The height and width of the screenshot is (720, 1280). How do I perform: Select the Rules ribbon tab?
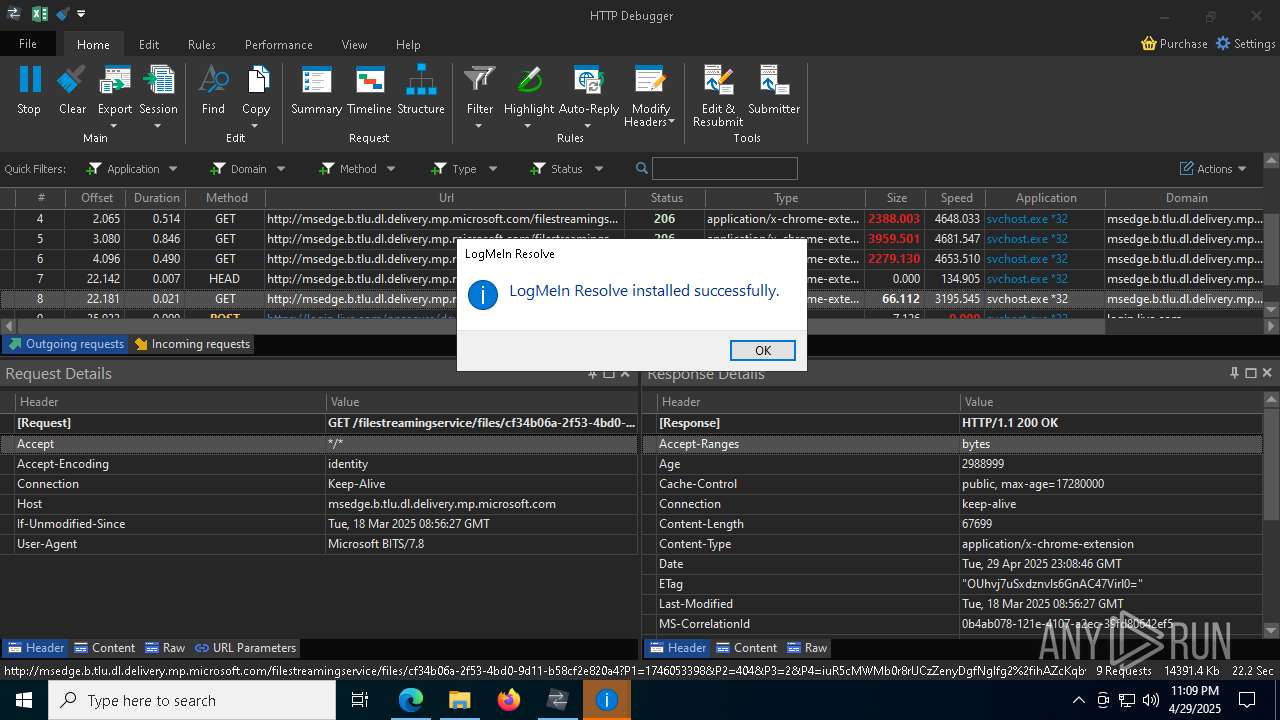pos(202,44)
